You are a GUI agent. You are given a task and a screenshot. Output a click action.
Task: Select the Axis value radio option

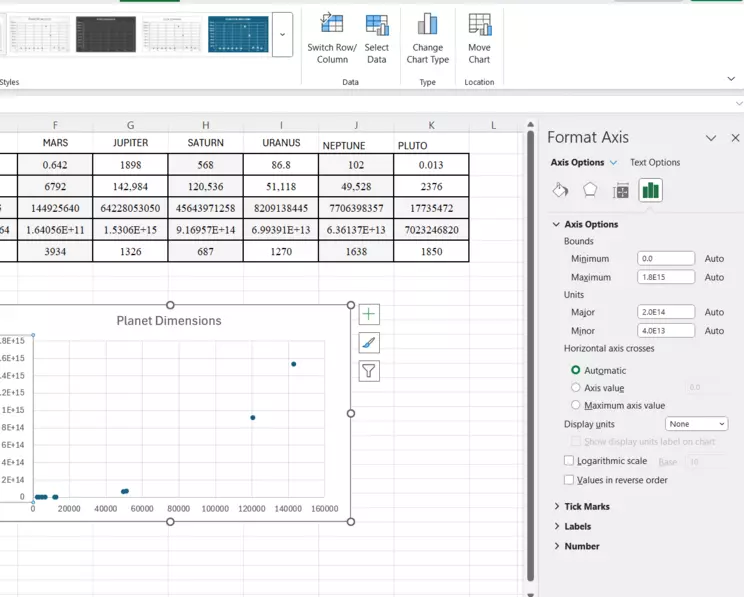(576, 388)
